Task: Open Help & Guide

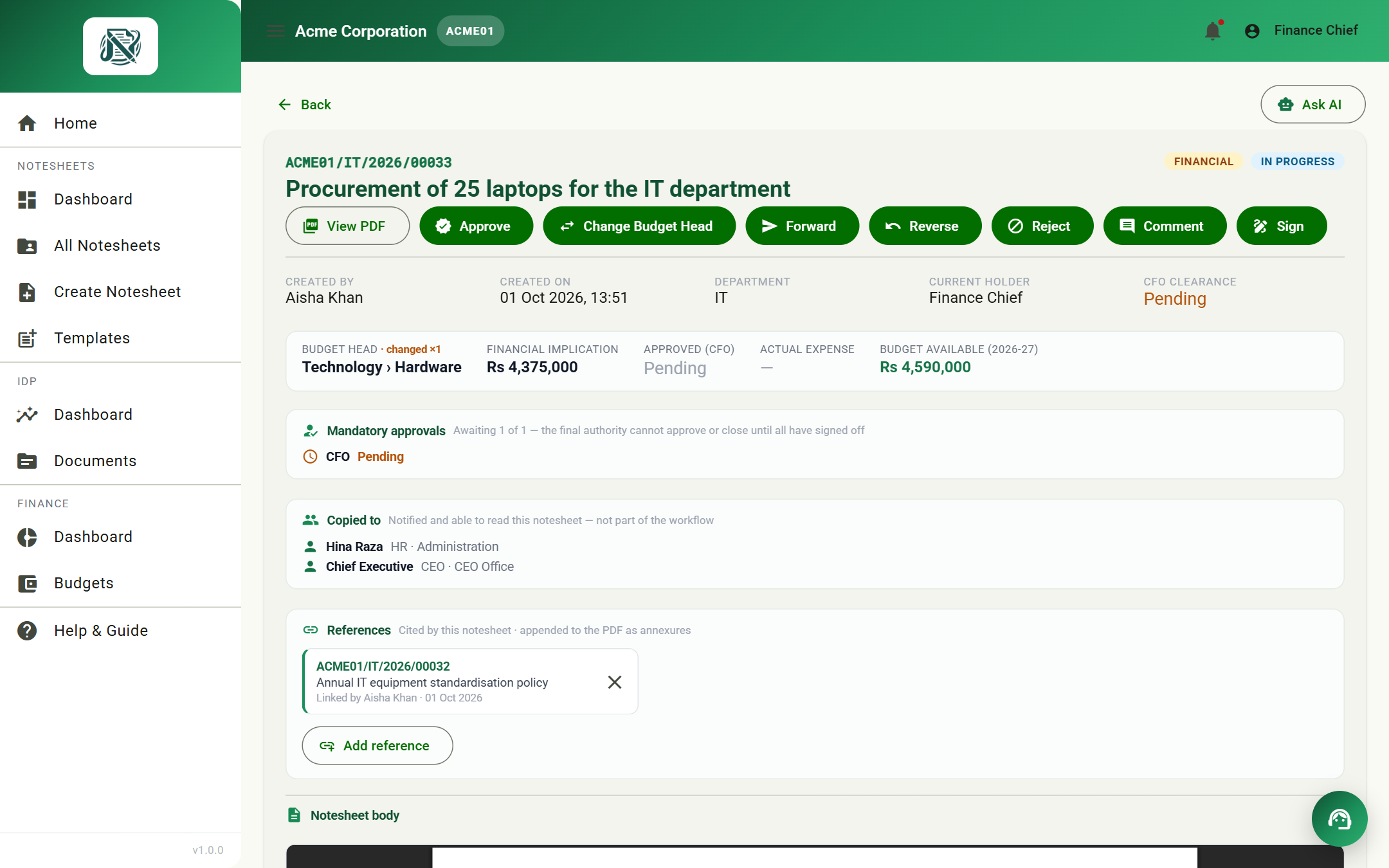Action: click(120, 631)
